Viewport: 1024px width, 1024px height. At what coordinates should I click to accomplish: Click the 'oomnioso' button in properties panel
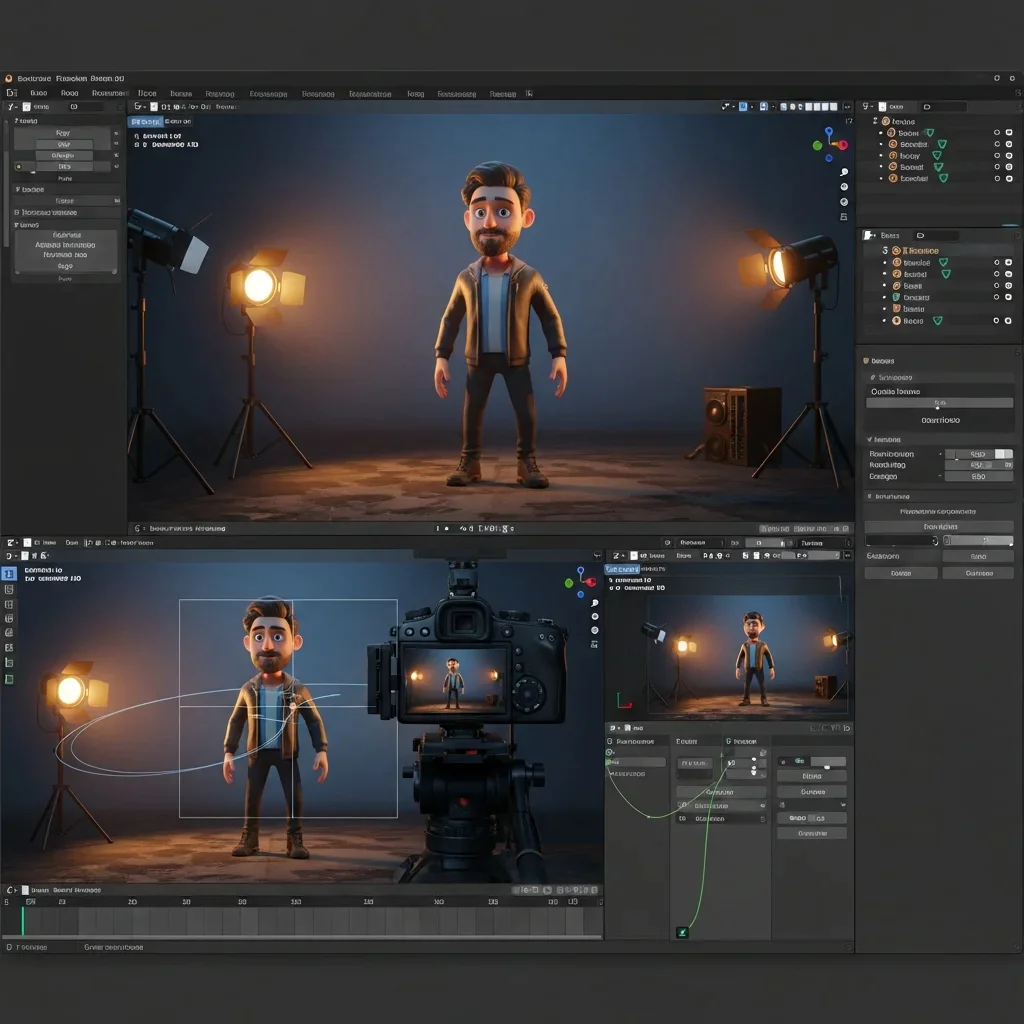pos(940,420)
